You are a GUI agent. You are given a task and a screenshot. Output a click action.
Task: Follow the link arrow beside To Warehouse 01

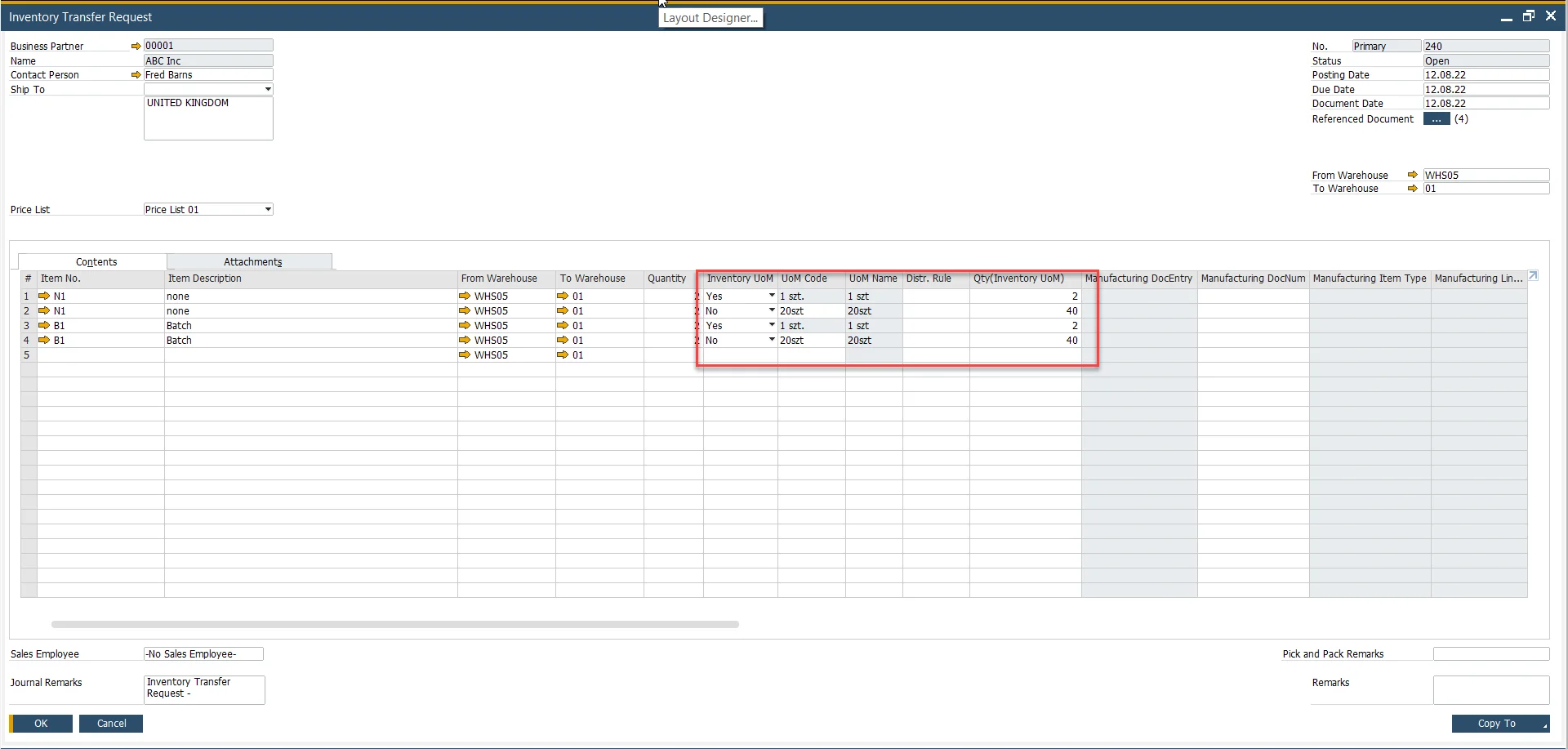[1412, 189]
